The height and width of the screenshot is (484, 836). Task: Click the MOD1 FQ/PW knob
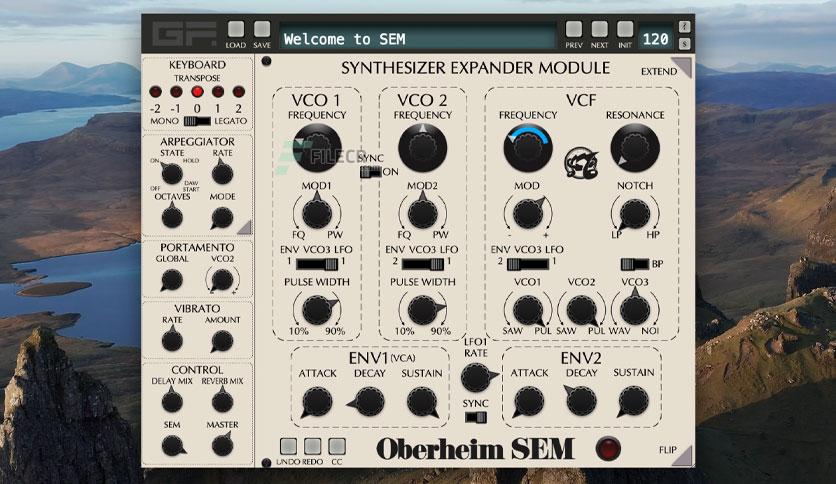tap(317, 213)
